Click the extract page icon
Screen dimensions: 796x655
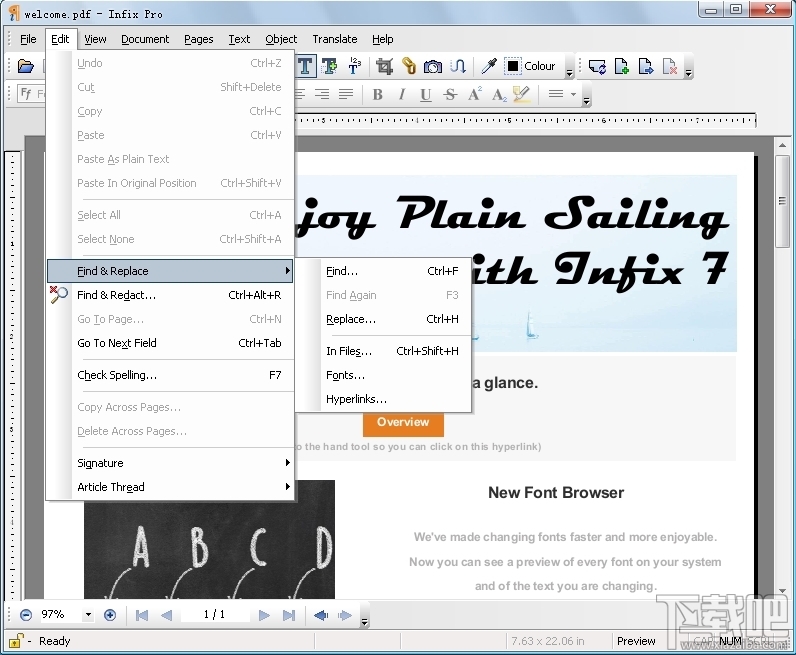(x=646, y=66)
